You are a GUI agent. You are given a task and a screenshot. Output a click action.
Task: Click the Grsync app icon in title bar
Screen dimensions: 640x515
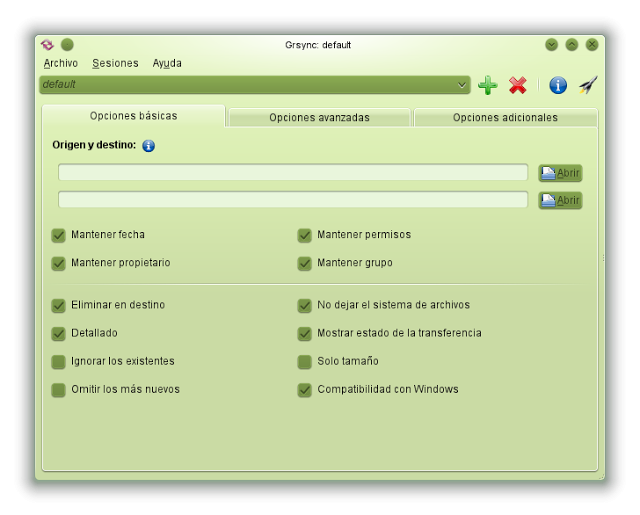pos(47,44)
